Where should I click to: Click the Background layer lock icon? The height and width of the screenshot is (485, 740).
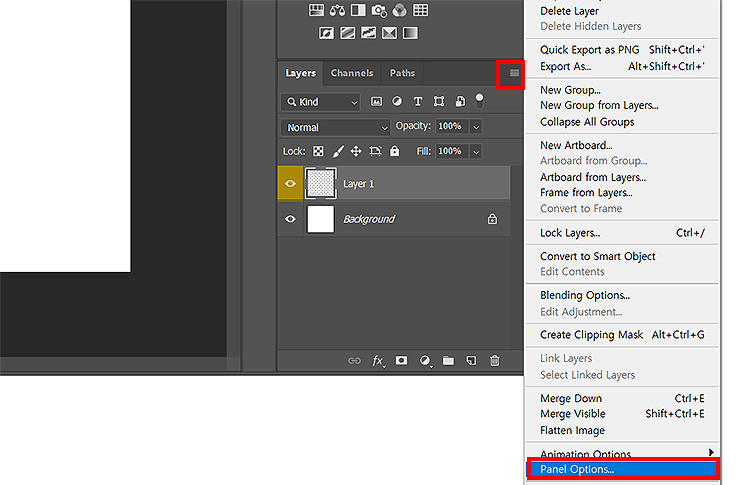click(x=492, y=219)
